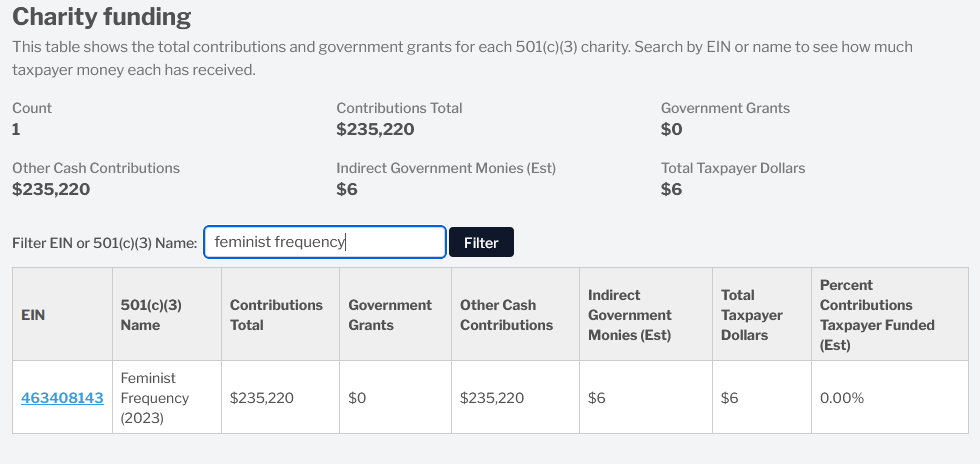
Task: Select the $0 Government Grants table cell
Action: click(358, 398)
